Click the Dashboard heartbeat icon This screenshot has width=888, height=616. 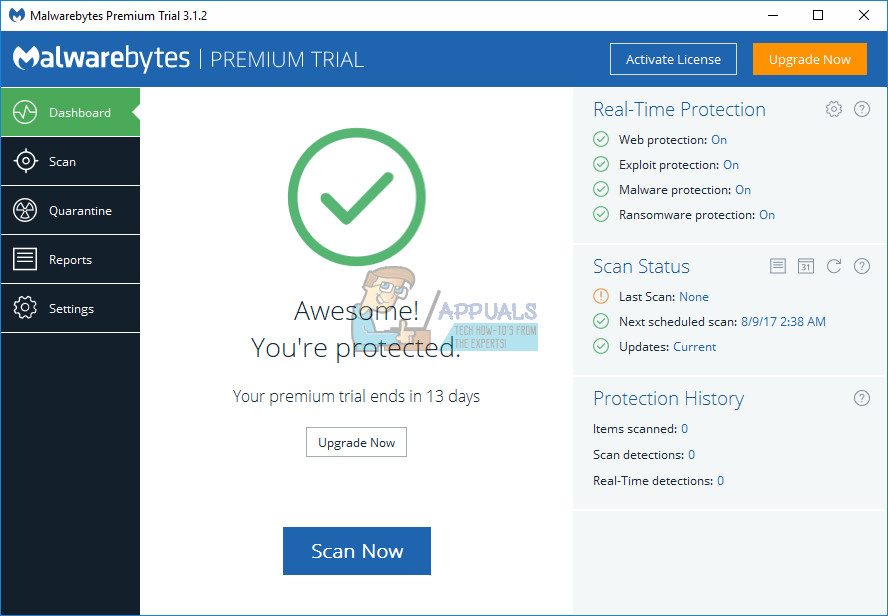click(x=25, y=112)
